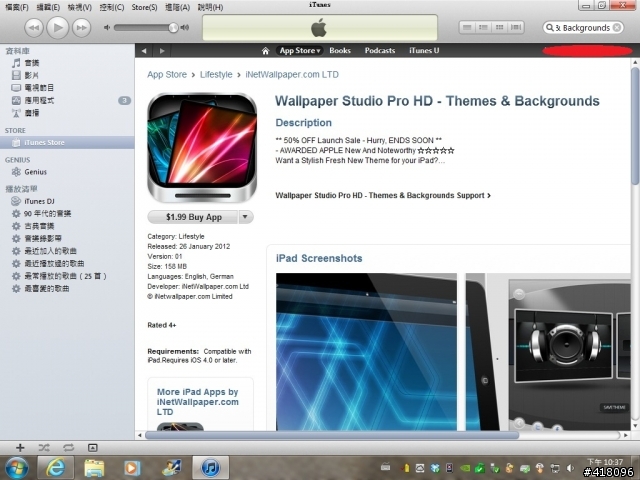Switch to list view icon
The image size is (640, 480).
coord(467,27)
